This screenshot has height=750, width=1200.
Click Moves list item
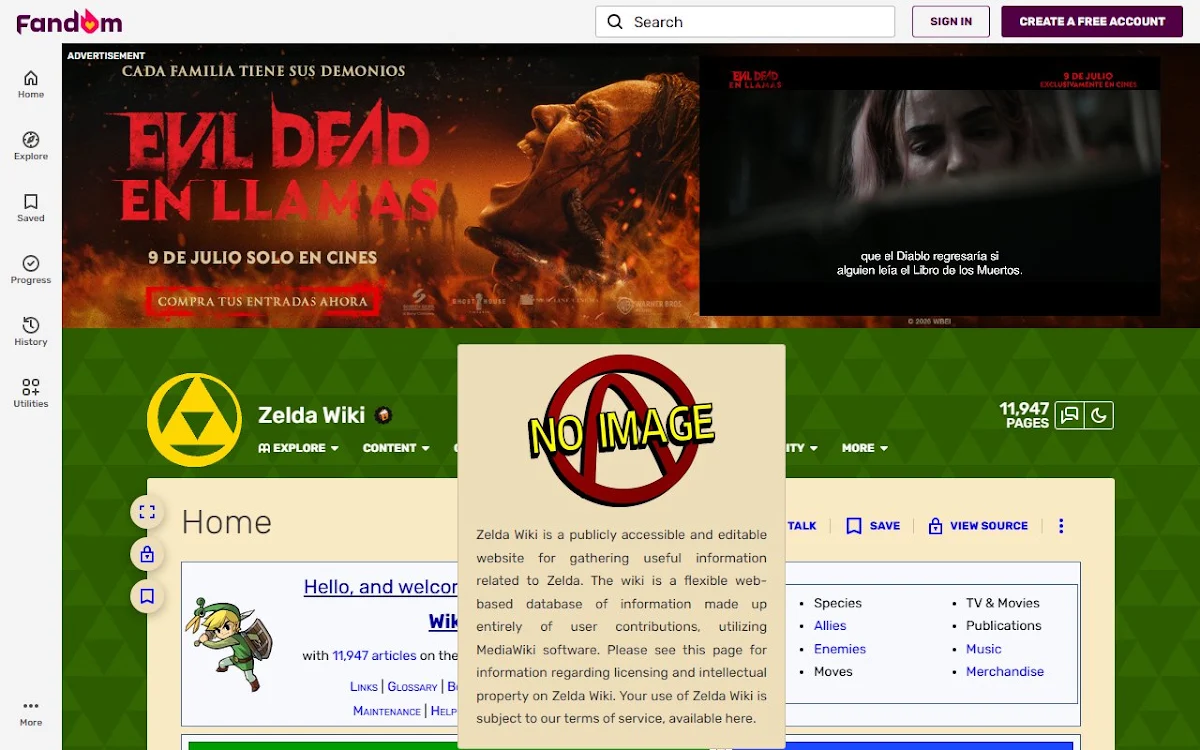pyautogui.click(x=833, y=672)
